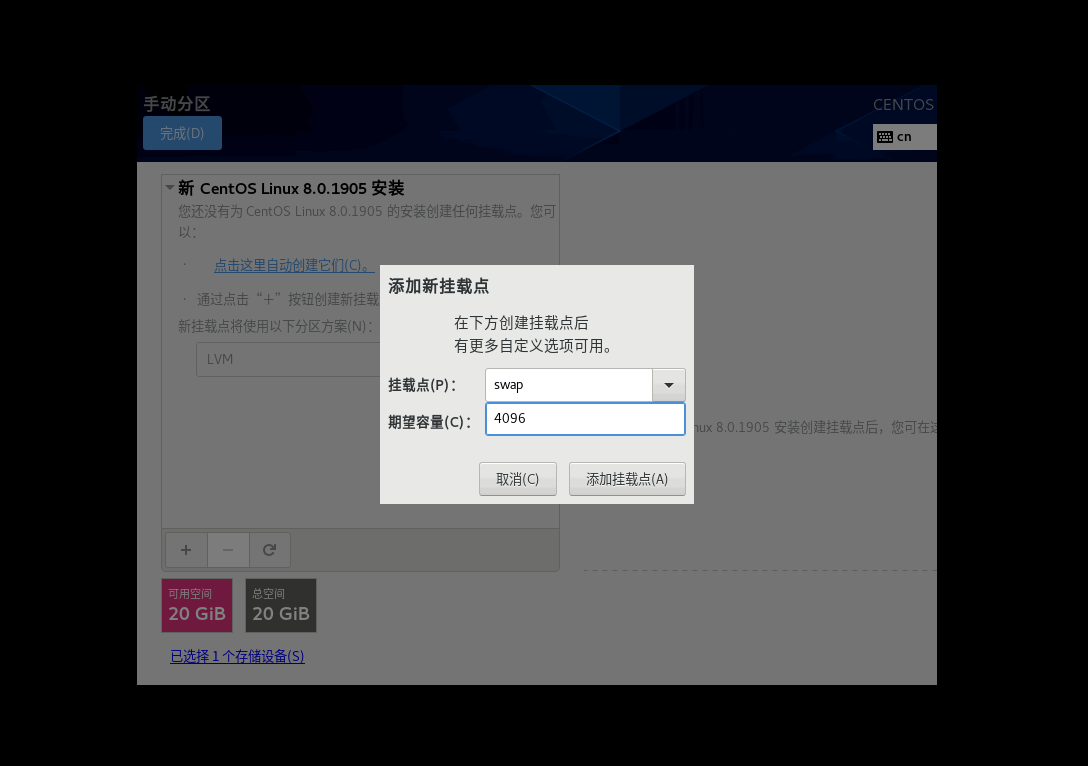Select the dark 总空间 20 GiB block

(x=280, y=605)
